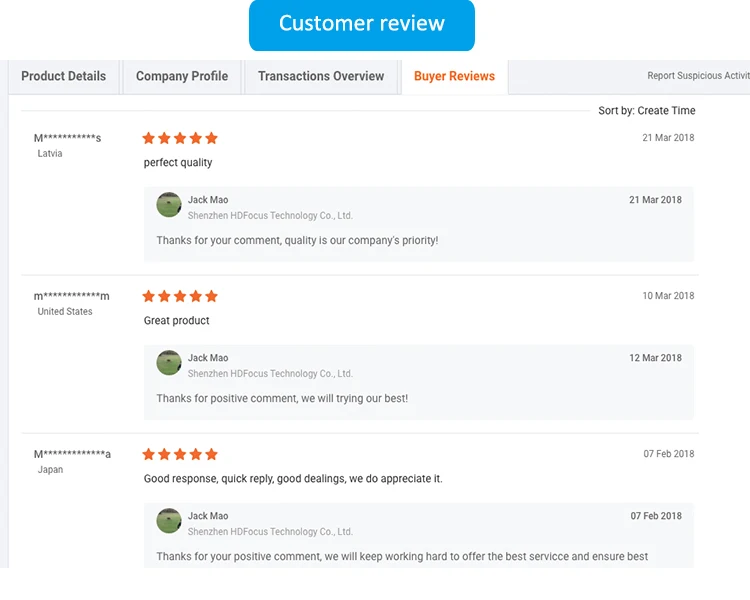
Task: Click Jack Mao's avatar in the 21 Mar reply
Action: coord(169,205)
